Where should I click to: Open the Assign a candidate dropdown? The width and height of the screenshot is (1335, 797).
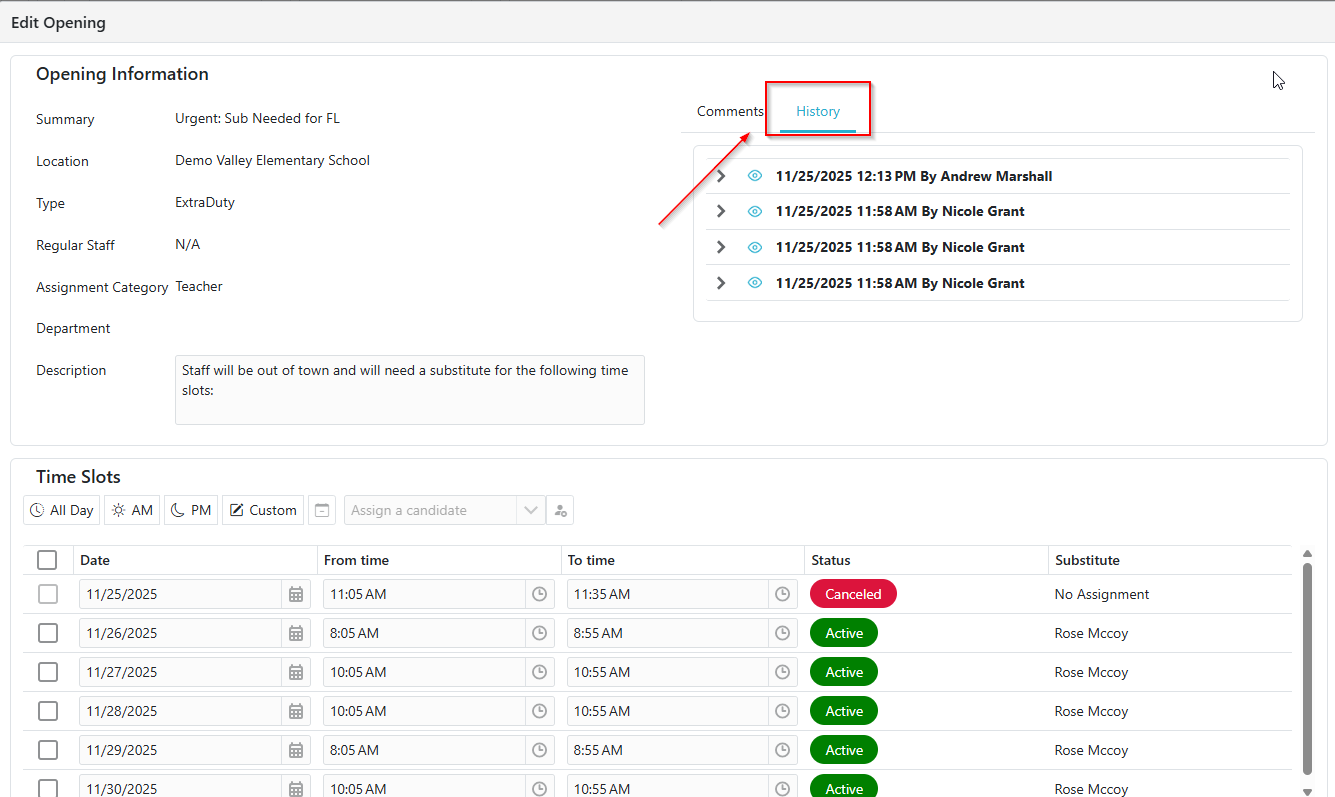[530, 510]
